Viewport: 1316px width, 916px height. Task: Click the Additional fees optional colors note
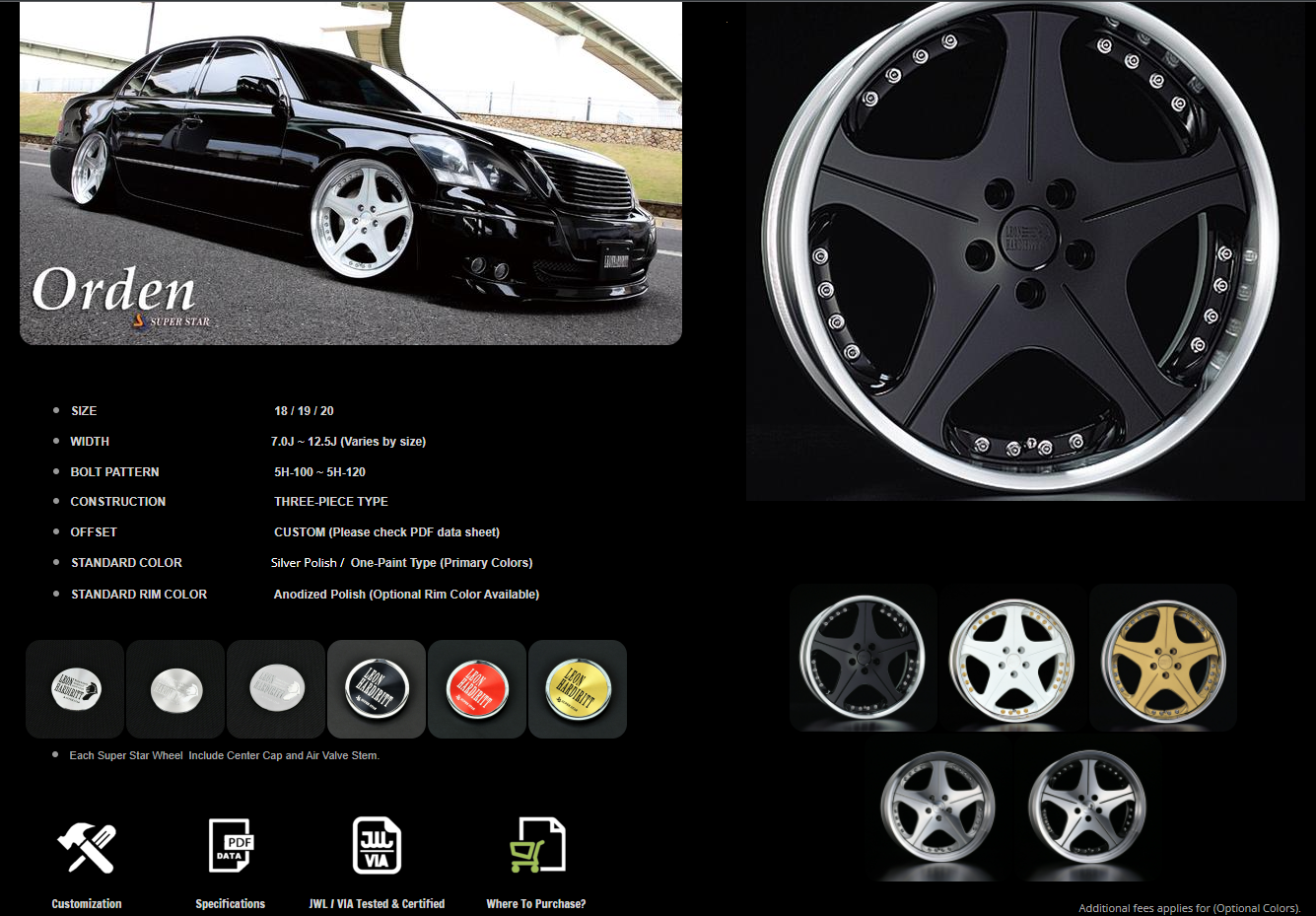coord(1190,908)
